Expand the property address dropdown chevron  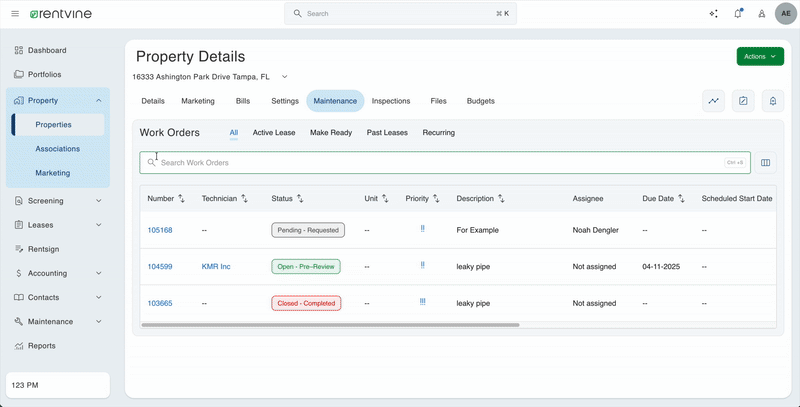point(284,77)
